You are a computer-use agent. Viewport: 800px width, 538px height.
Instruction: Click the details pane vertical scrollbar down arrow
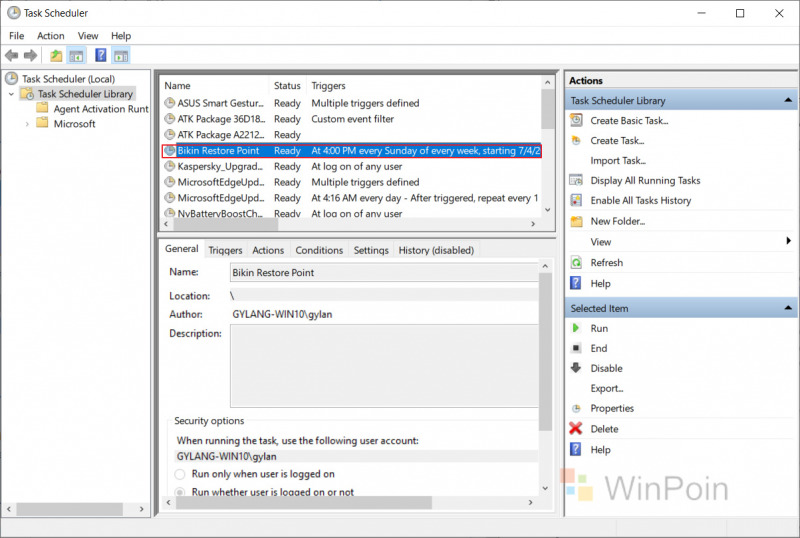click(545, 488)
